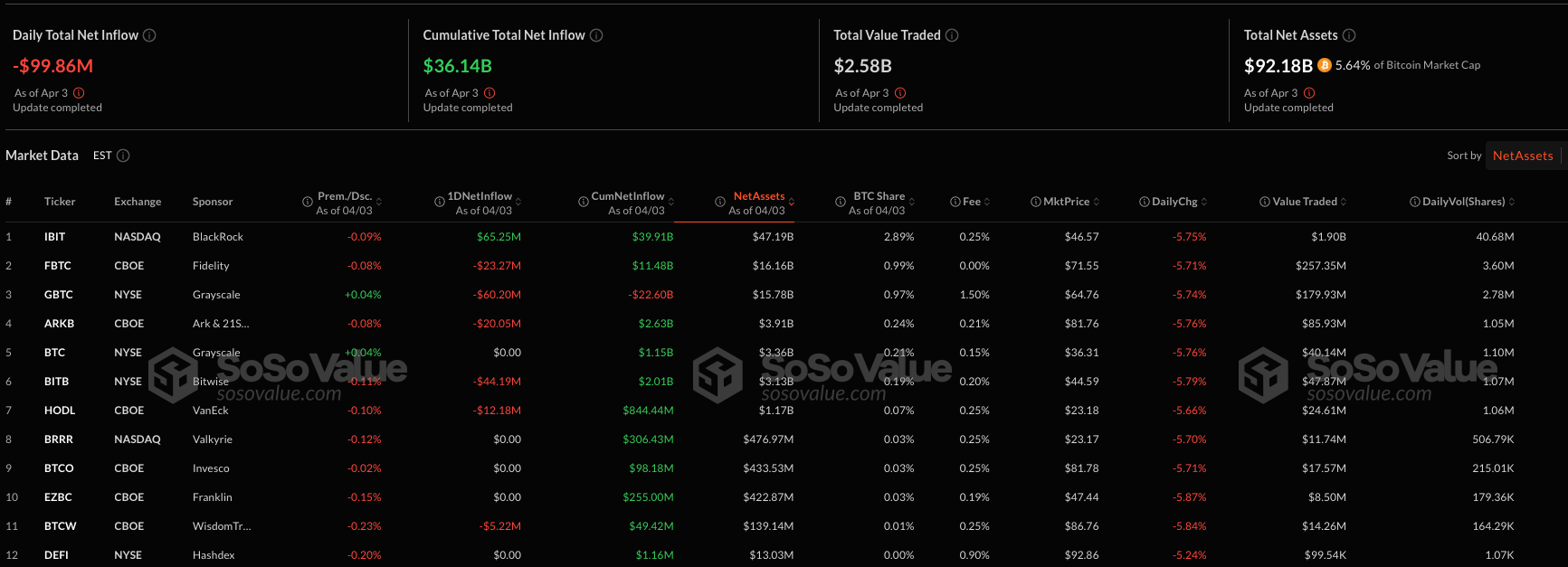The width and height of the screenshot is (1568, 567).
Task: Sort by DailyVol(Shares) column arrows
Action: [x=1512, y=202]
